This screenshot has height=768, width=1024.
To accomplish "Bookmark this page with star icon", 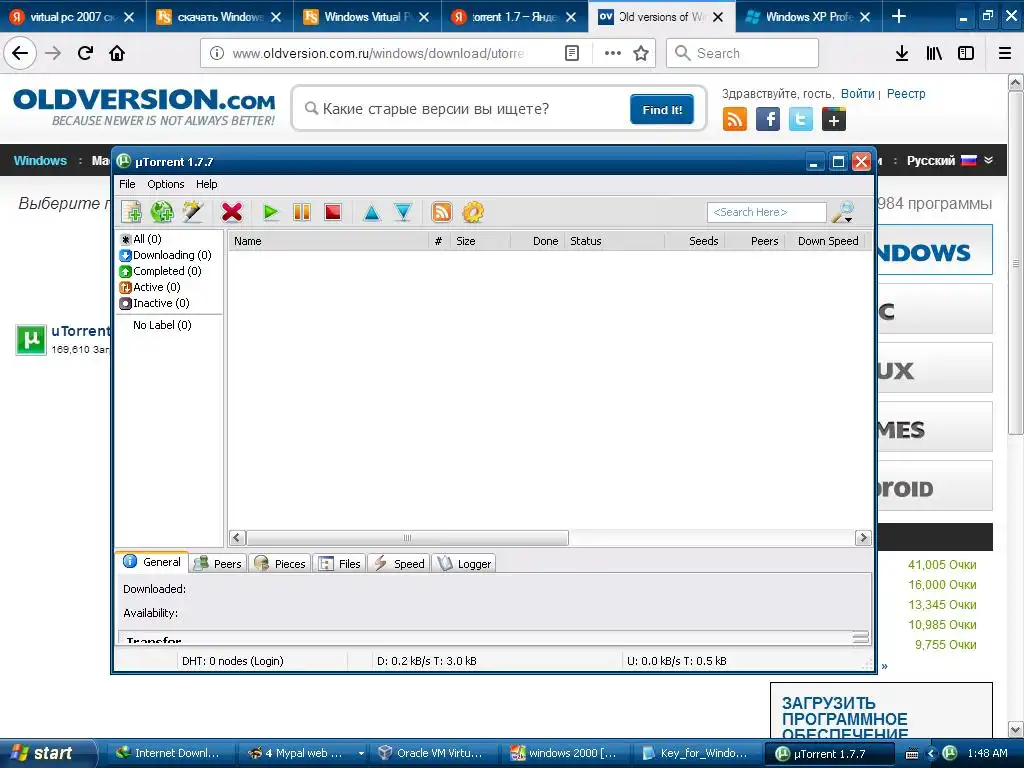I will tap(641, 53).
